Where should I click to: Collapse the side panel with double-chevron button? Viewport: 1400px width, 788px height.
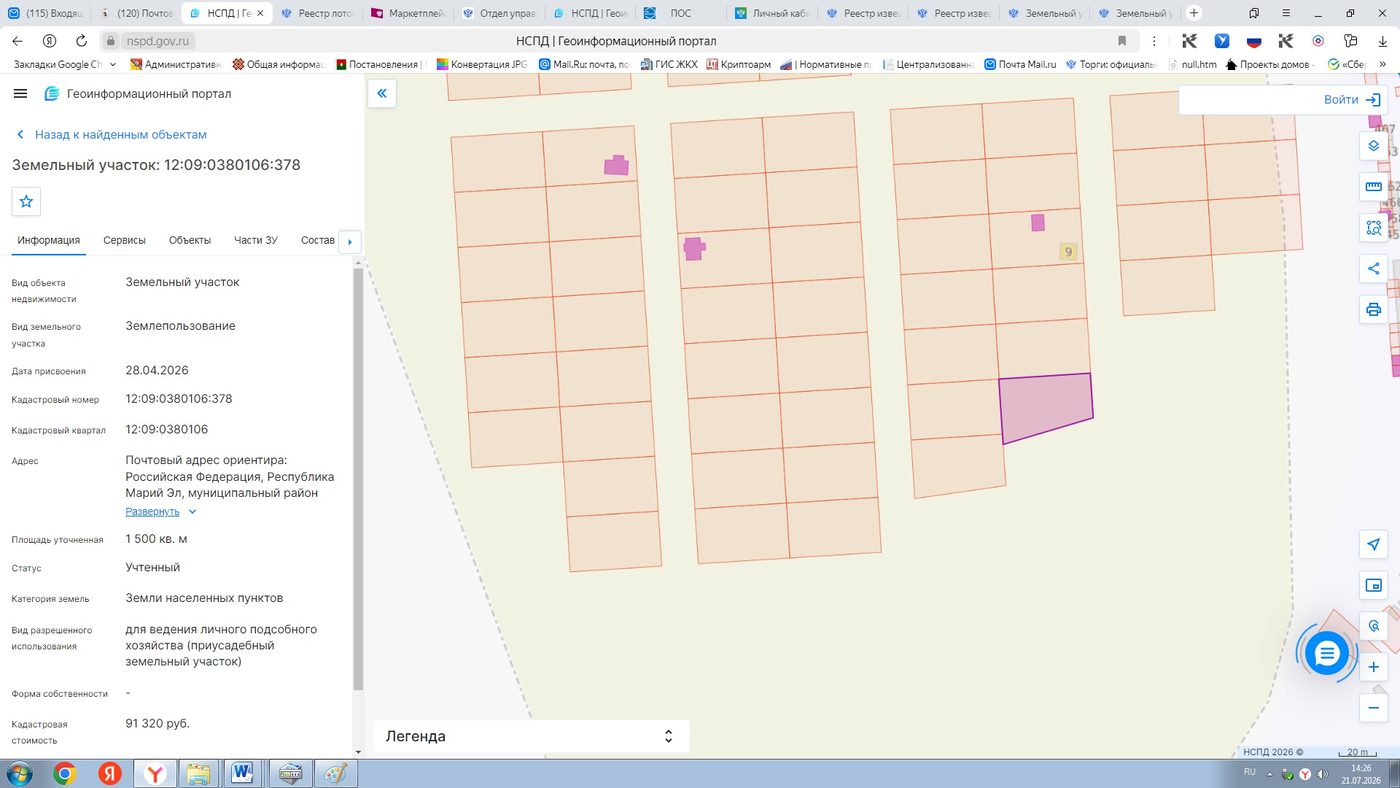(x=381, y=94)
